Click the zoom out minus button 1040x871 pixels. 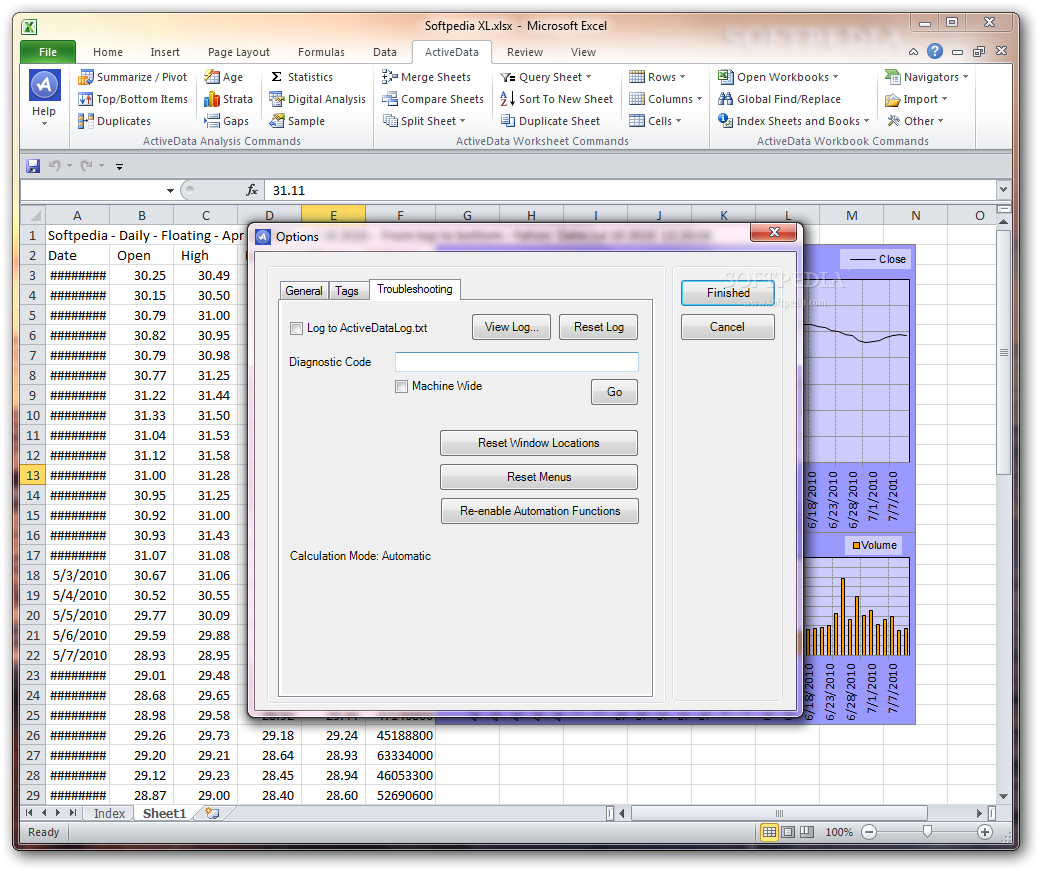pyautogui.click(x=869, y=832)
